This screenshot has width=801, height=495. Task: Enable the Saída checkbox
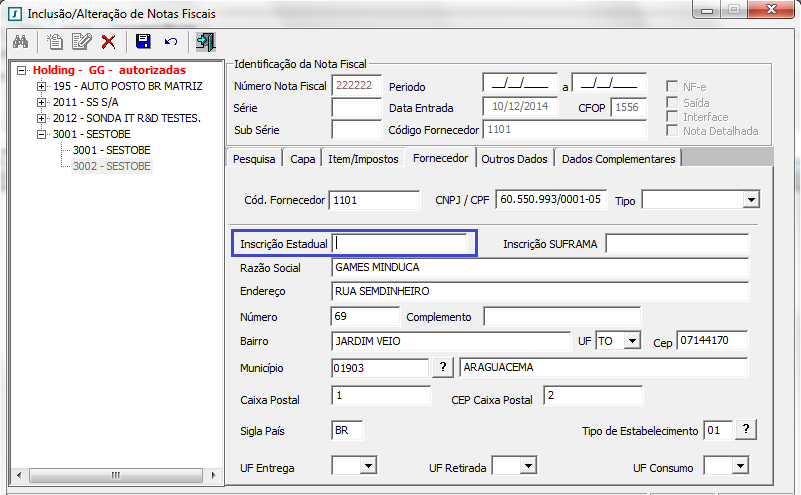click(x=674, y=102)
